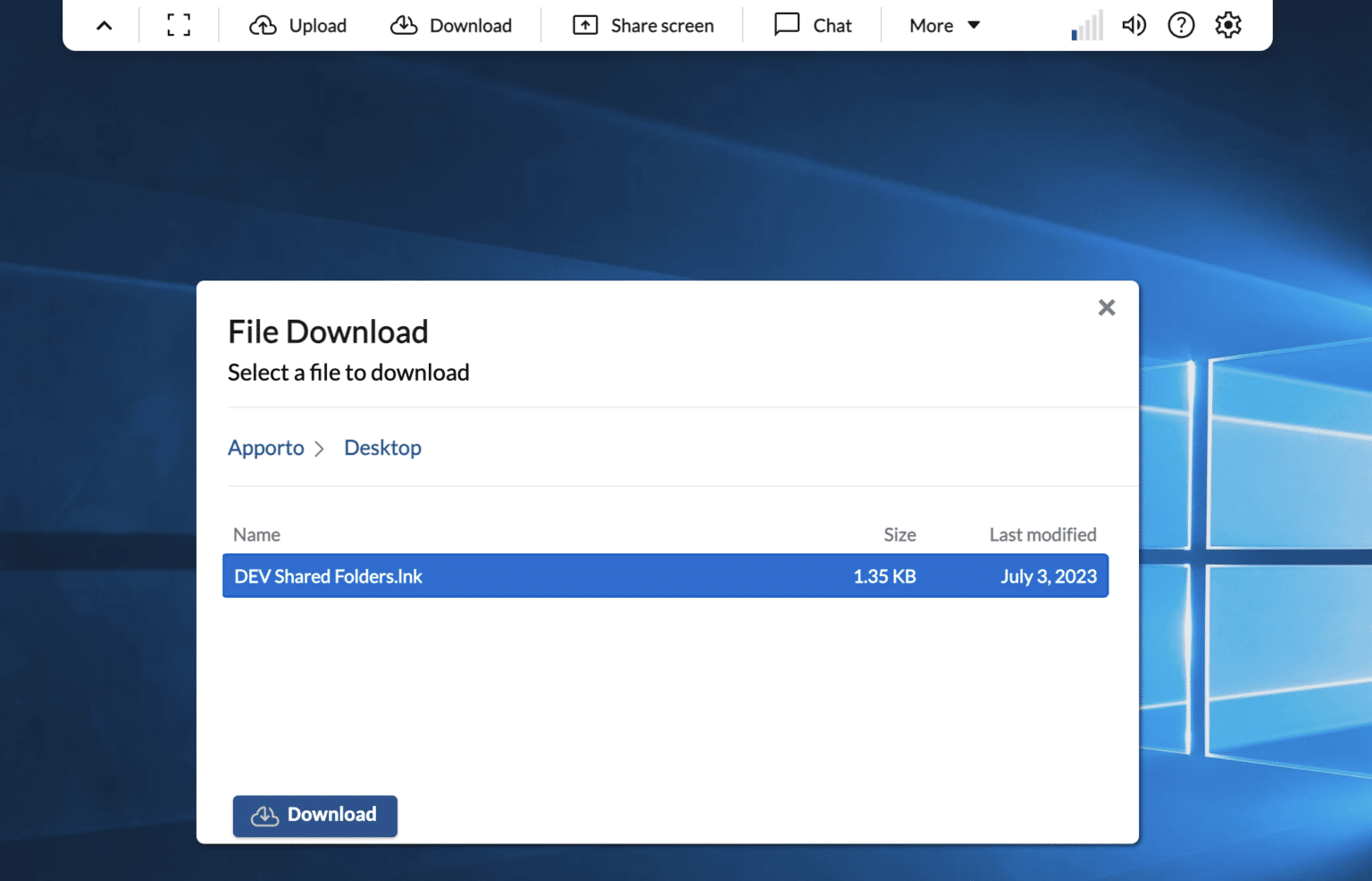Image resolution: width=1372 pixels, height=881 pixels.
Task: Check the connection signal strength indicator
Action: (1085, 25)
